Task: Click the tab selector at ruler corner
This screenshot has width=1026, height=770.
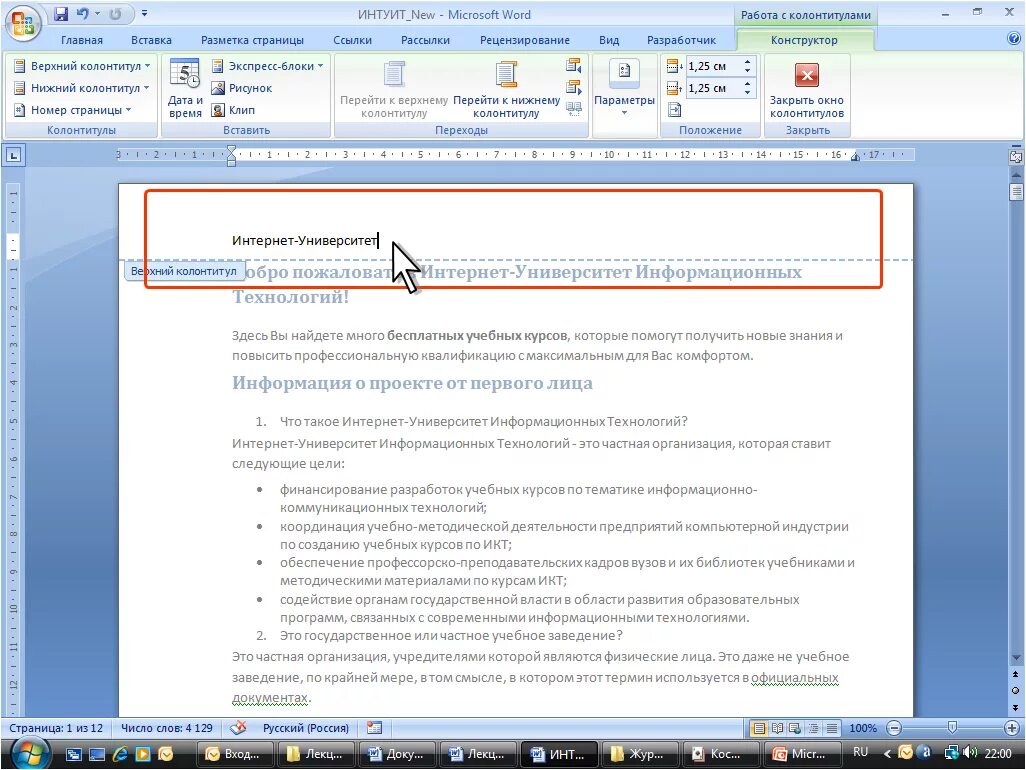Action: [x=14, y=156]
